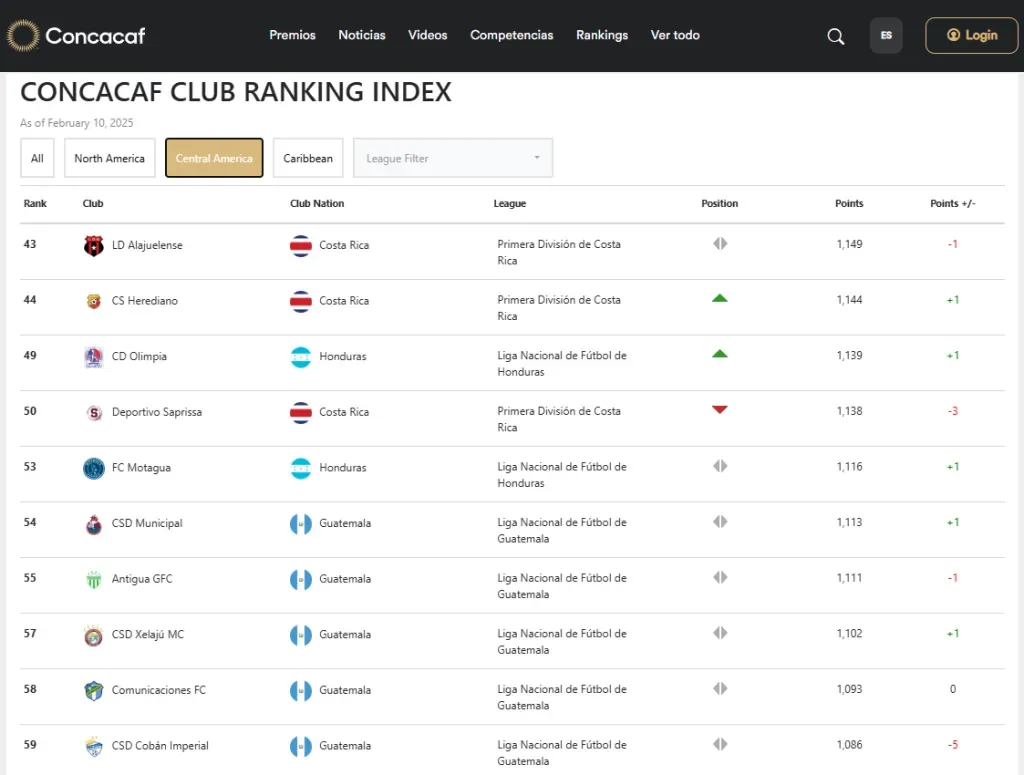Open the ES language selector

click(x=886, y=35)
